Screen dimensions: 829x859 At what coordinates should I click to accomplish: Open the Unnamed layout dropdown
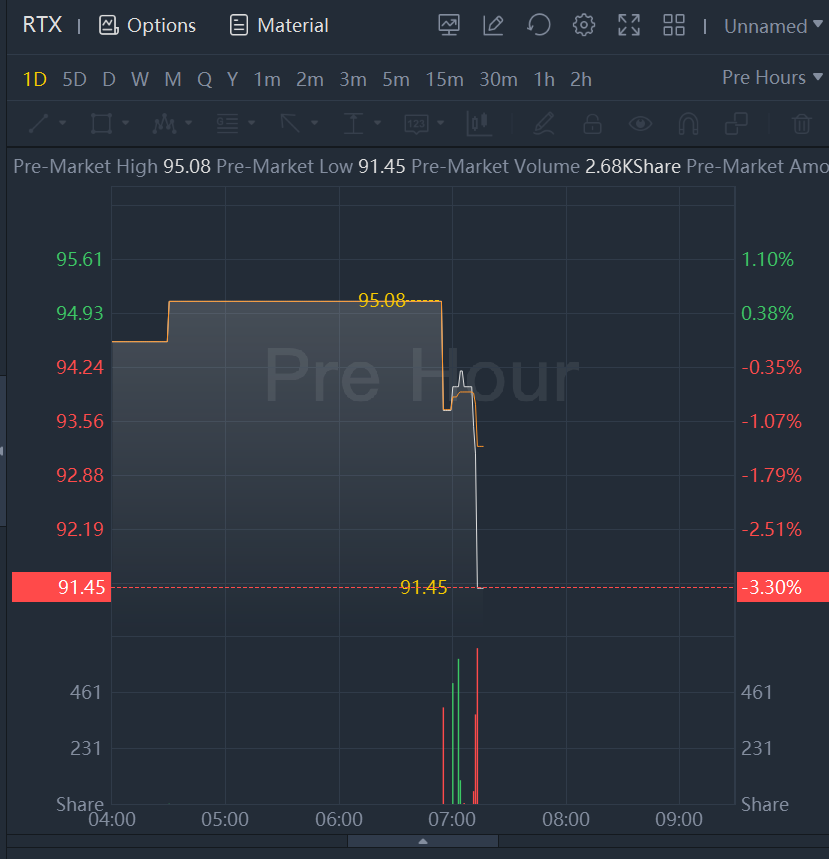click(772, 26)
